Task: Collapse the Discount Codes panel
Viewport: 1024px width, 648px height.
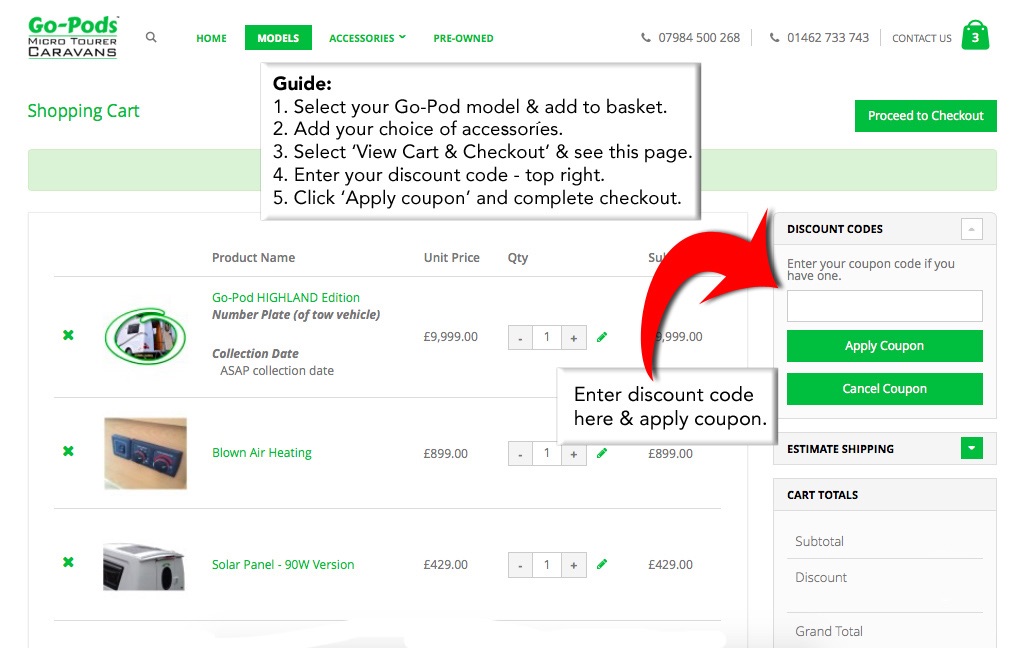Action: point(972,229)
